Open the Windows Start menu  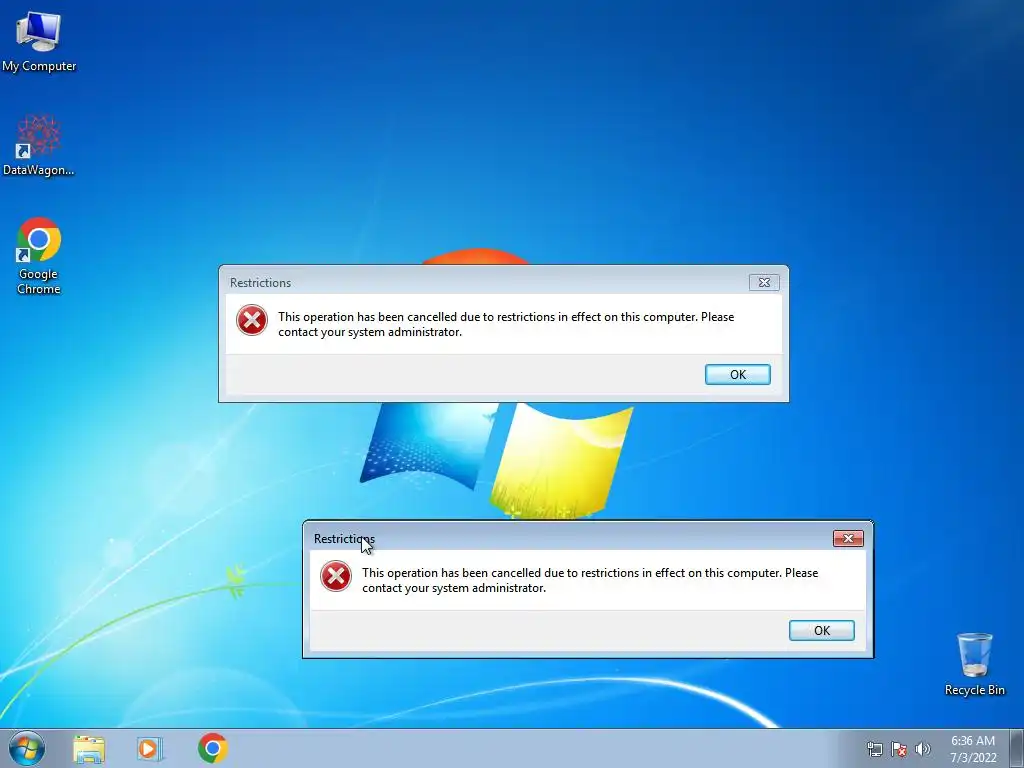point(27,748)
